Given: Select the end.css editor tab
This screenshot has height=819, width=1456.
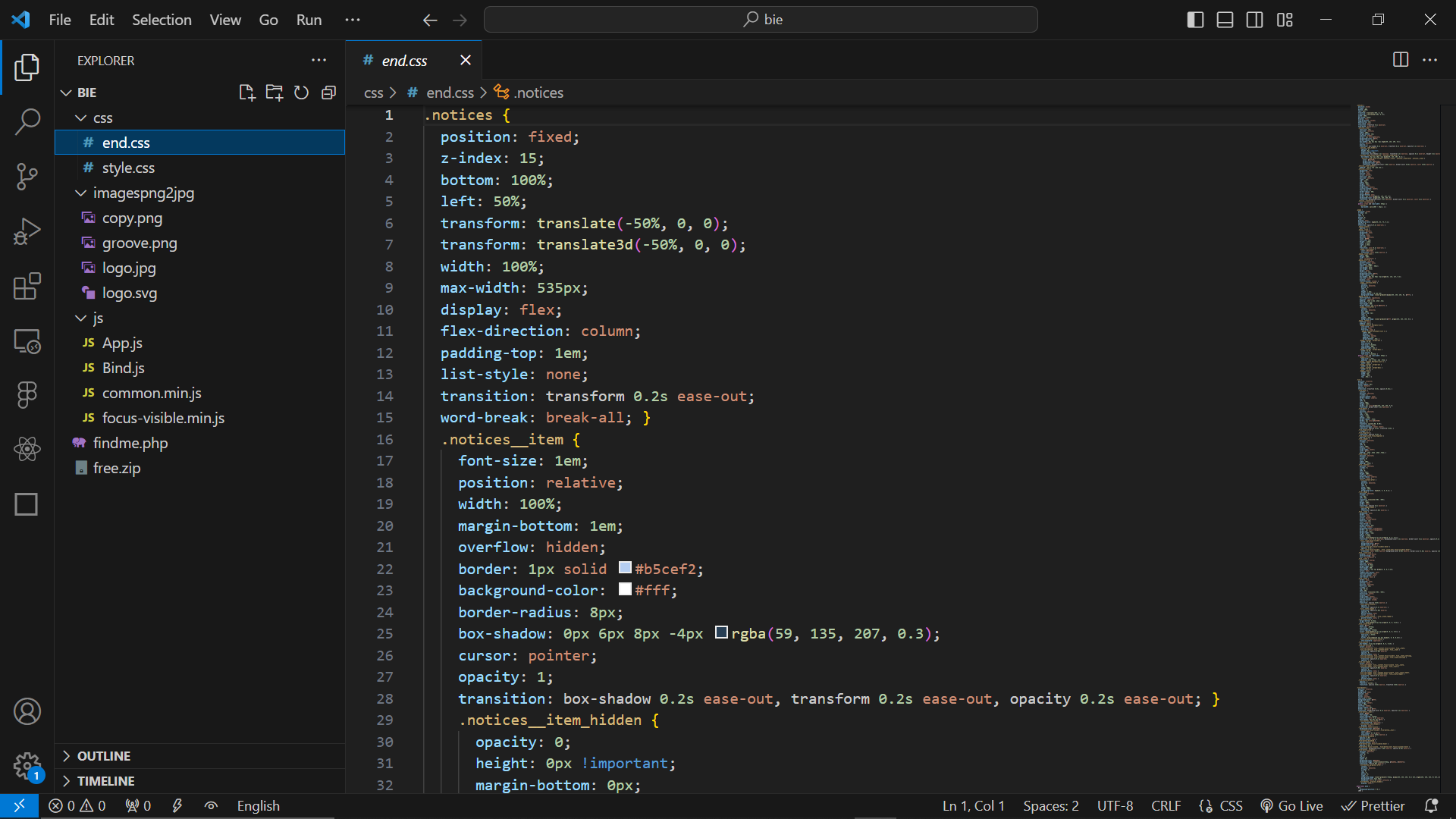Looking at the screenshot, I should pos(404,61).
